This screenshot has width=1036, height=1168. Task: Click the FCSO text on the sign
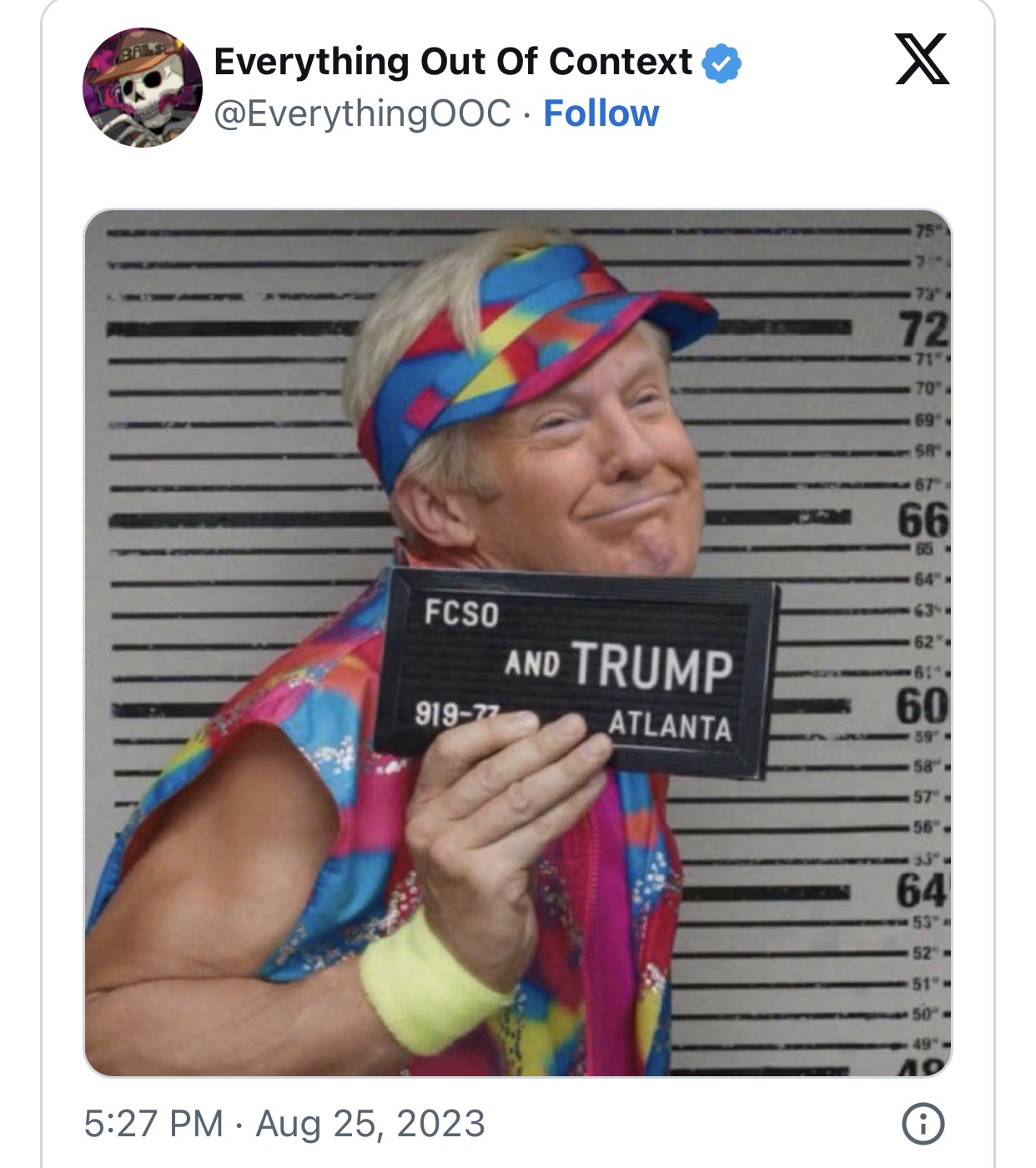(461, 613)
